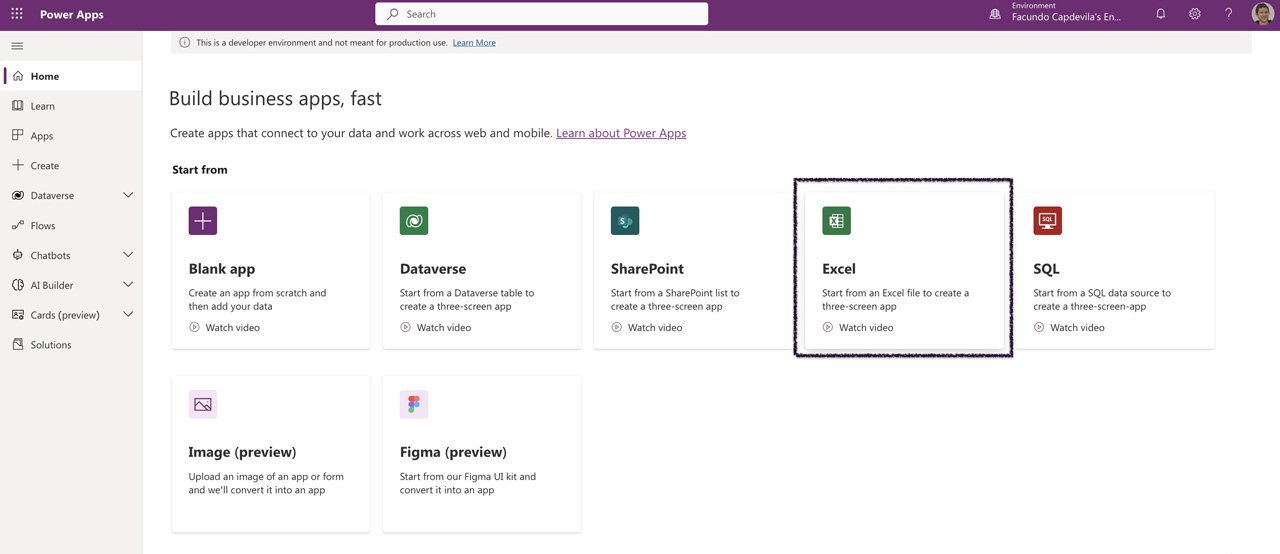Click the Dataverse icon in sidebar
This screenshot has width=1280, height=554.
[x=18, y=196]
